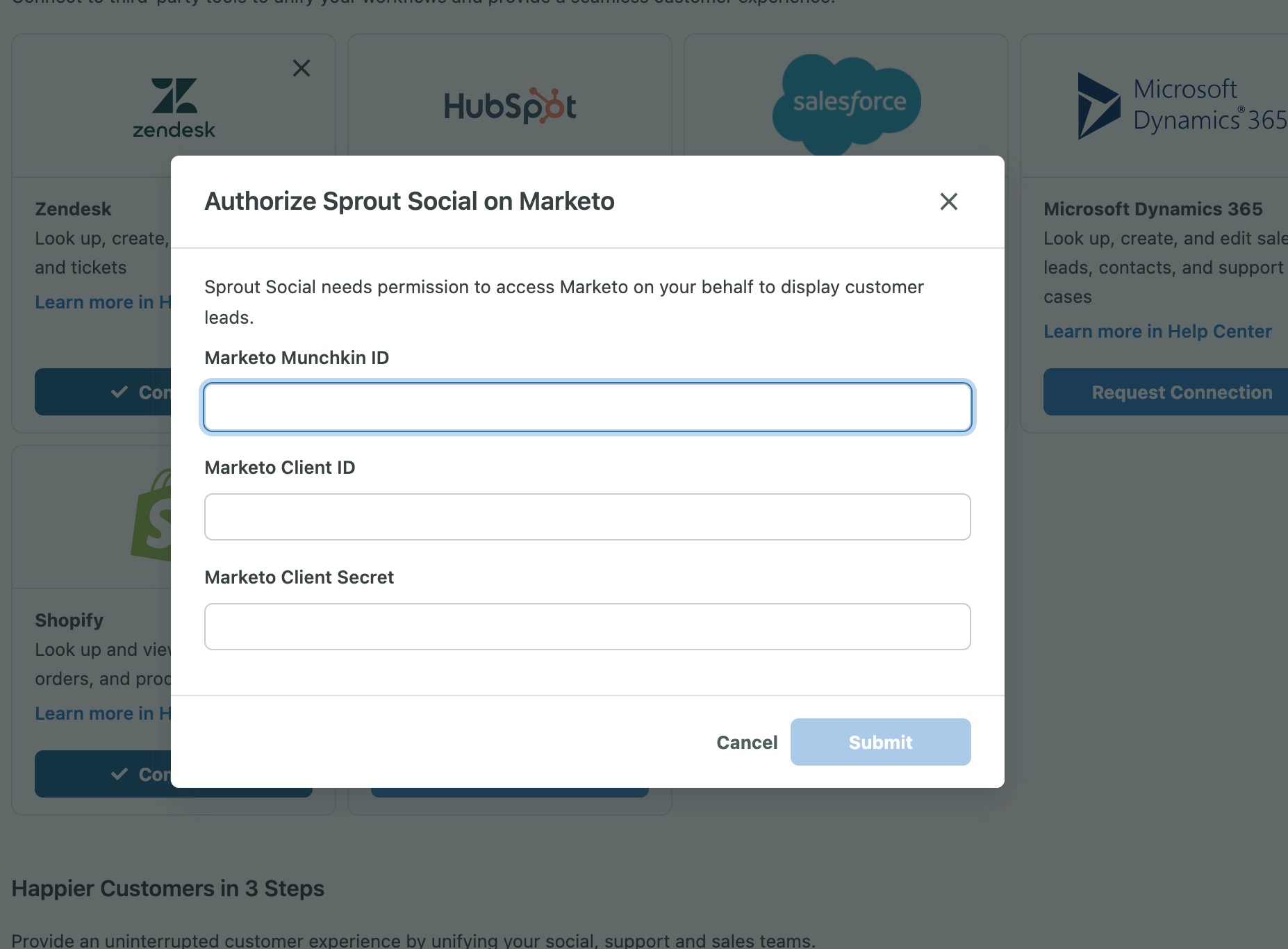
Task: Close the Authorize Sprout Social on Marketo dialog
Action: [948, 201]
